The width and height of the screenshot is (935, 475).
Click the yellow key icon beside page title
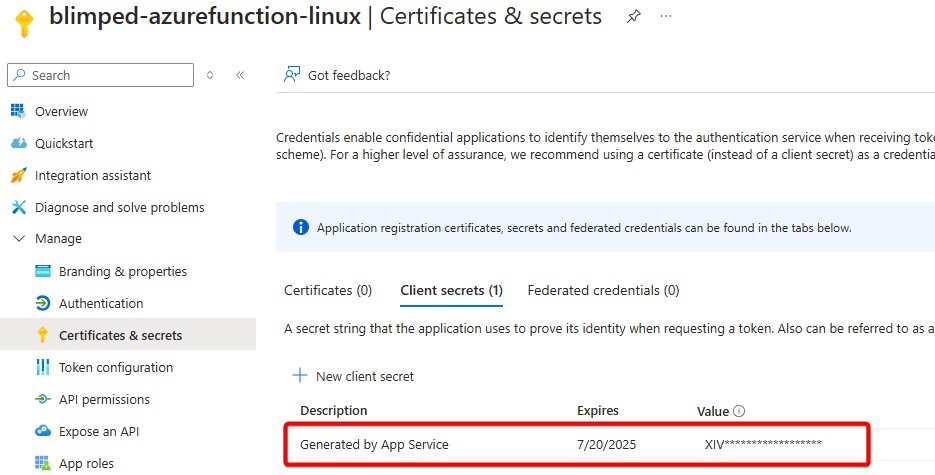point(23,23)
